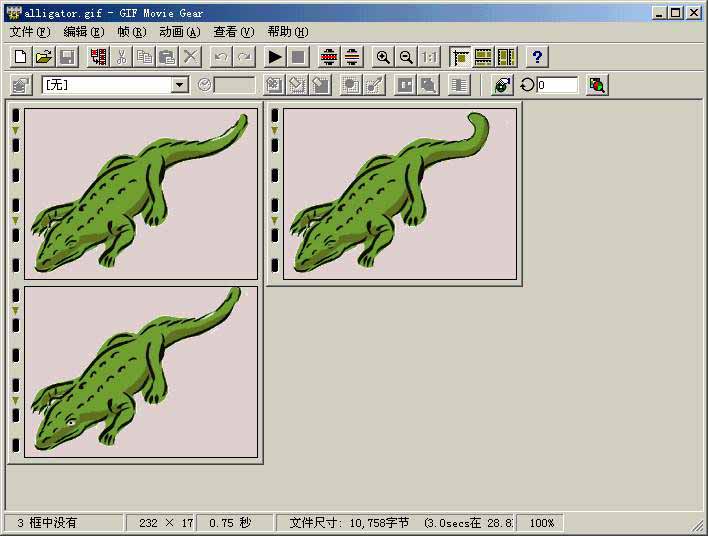Toggle the horizontal filmstrip view mode

(483, 57)
